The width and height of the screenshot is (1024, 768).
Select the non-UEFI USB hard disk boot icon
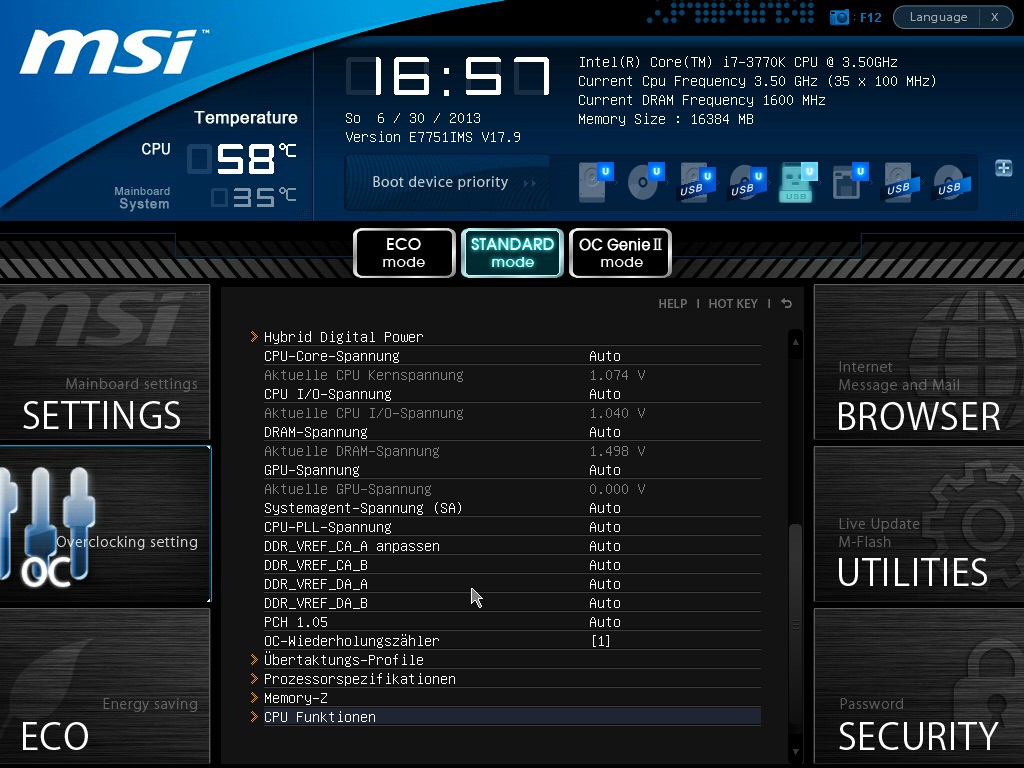[901, 183]
